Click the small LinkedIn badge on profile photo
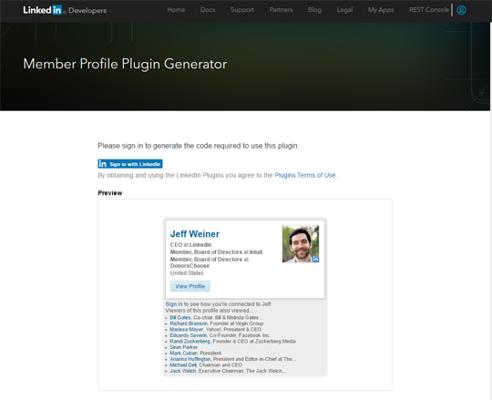 click(315, 259)
